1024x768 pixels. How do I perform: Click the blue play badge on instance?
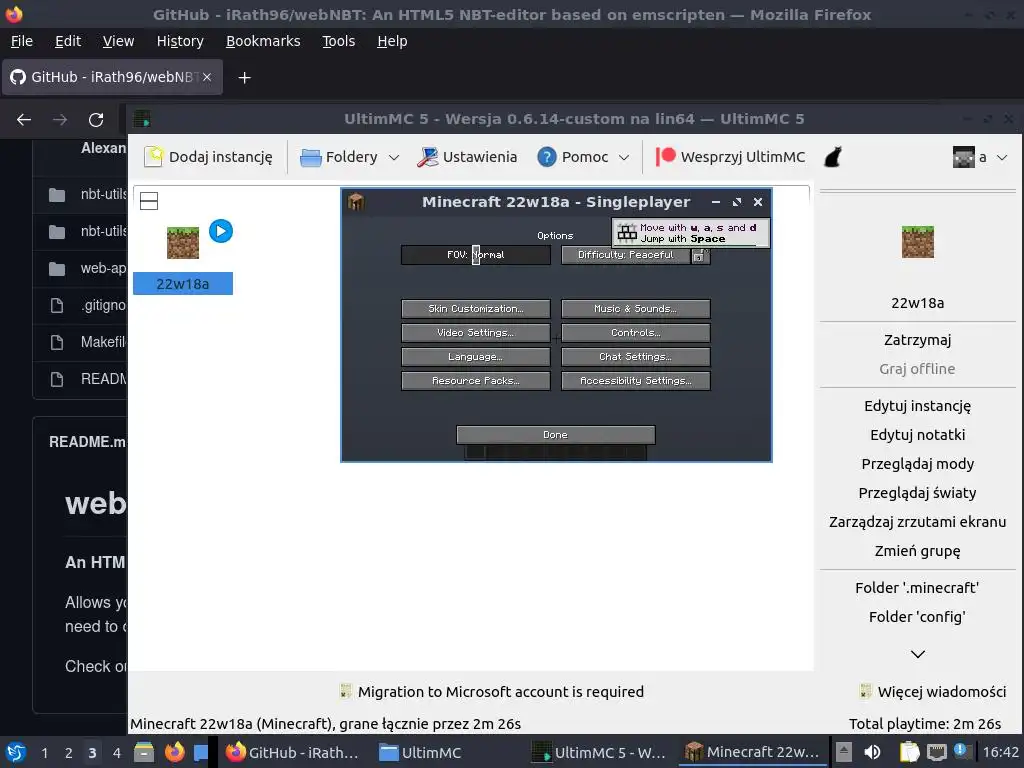click(x=221, y=231)
